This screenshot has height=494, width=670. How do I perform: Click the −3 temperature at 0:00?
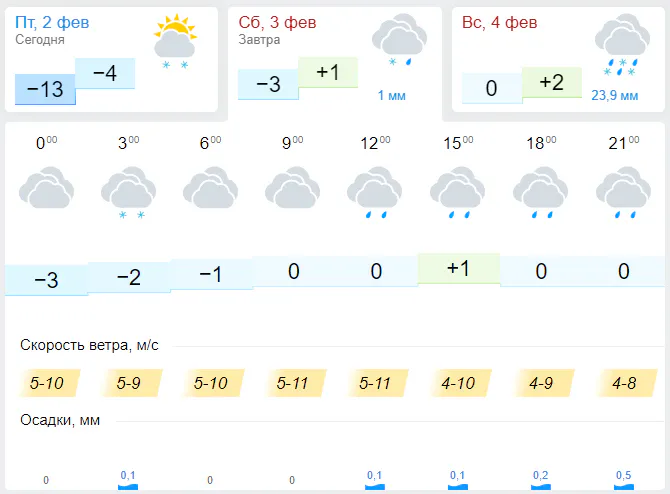point(46,281)
